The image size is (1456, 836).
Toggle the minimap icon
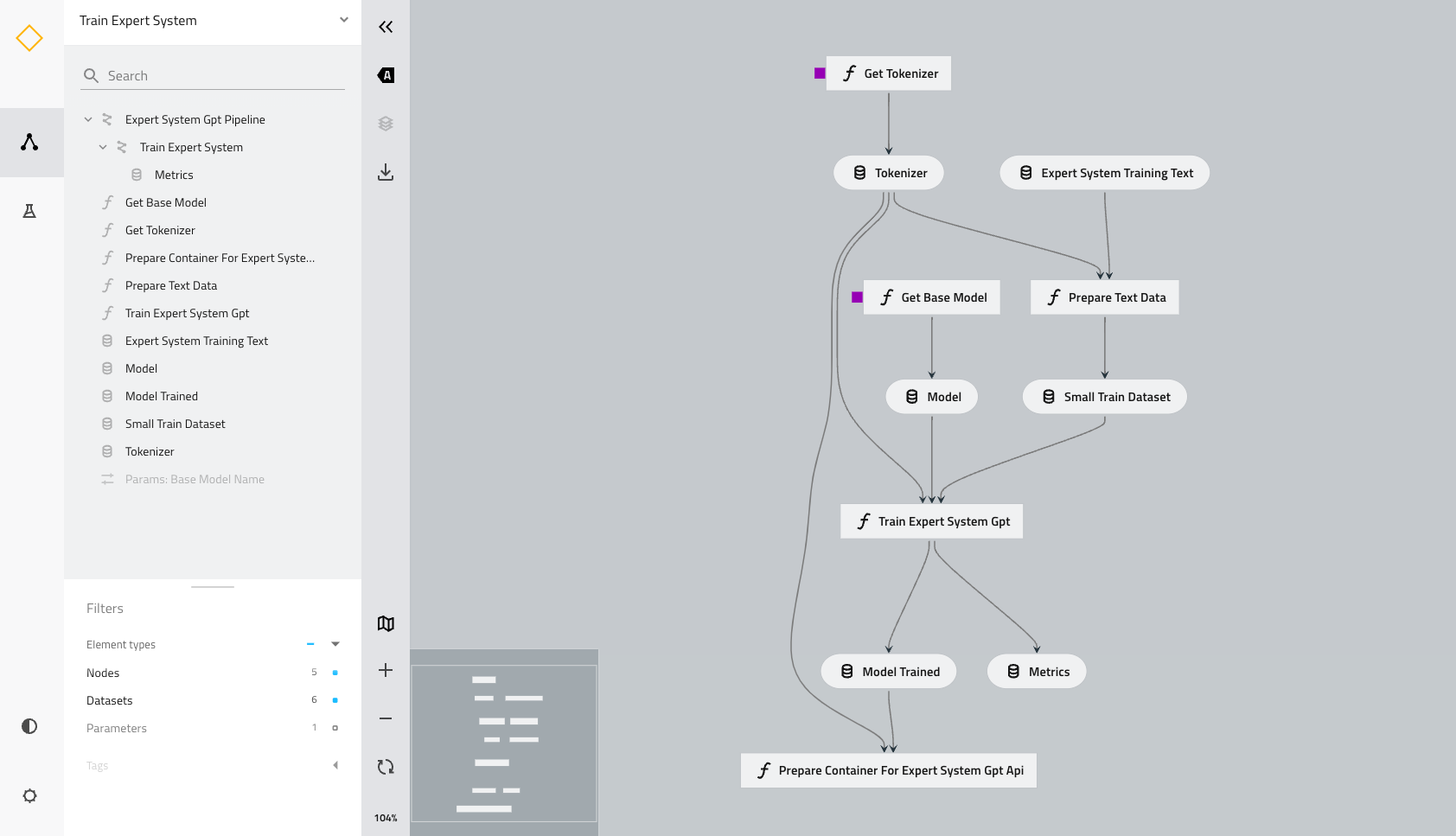point(386,623)
